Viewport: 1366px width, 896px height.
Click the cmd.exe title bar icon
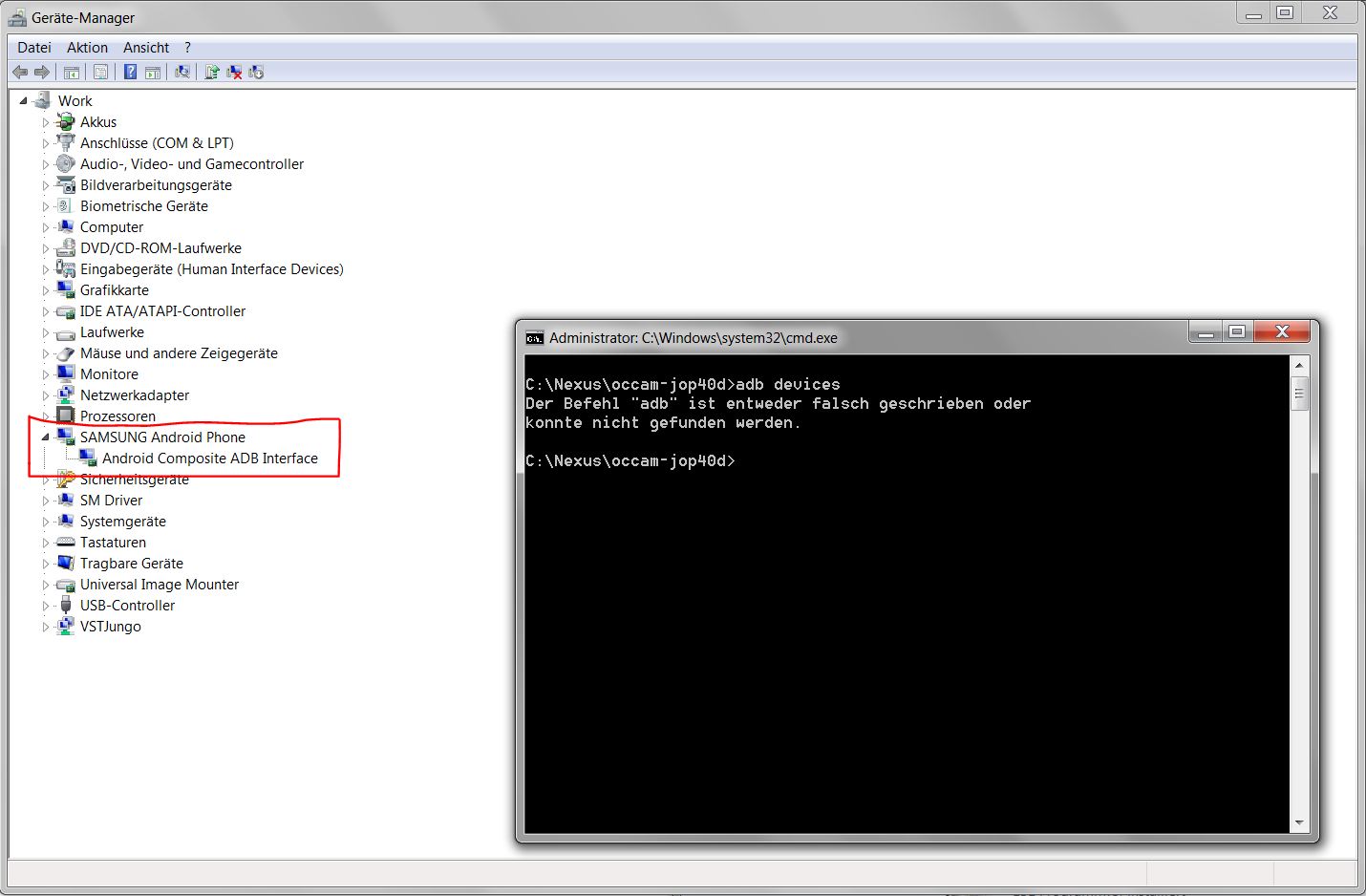pos(534,337)
